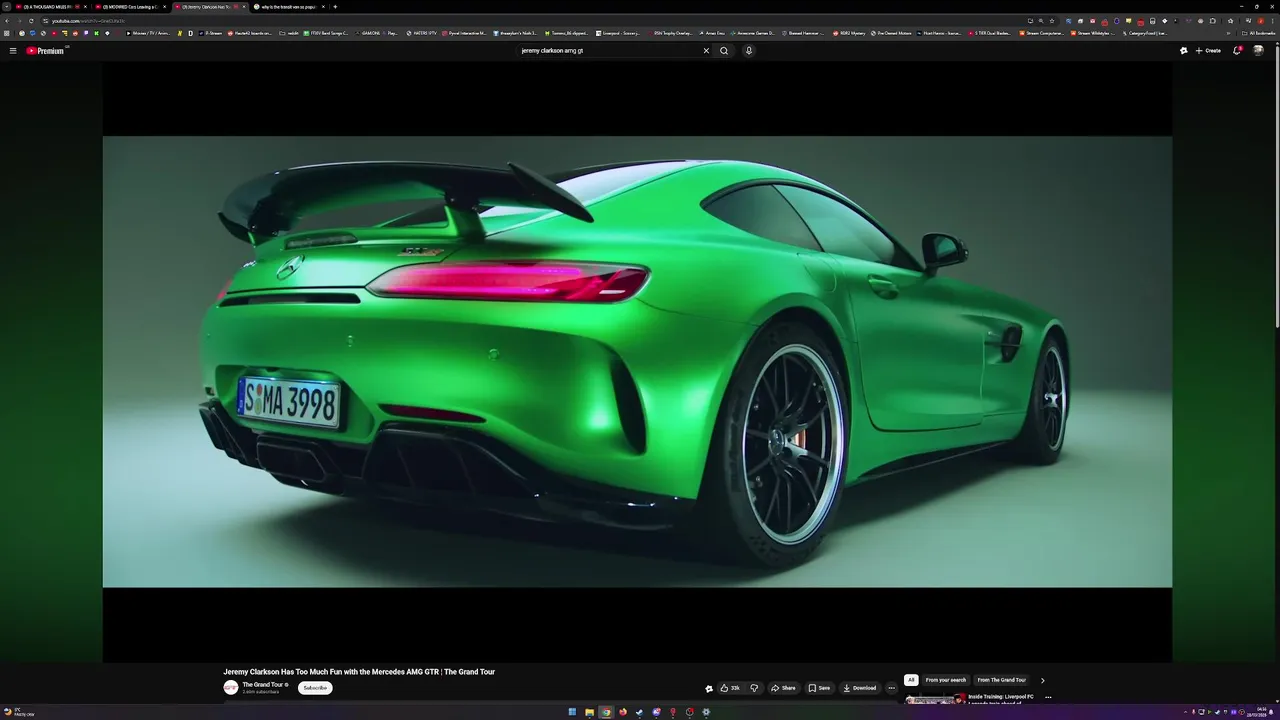The height and width of the screenshot is (720, 1280).
Task: Open the YouTube guide hamburger menu
Action: 13,50
